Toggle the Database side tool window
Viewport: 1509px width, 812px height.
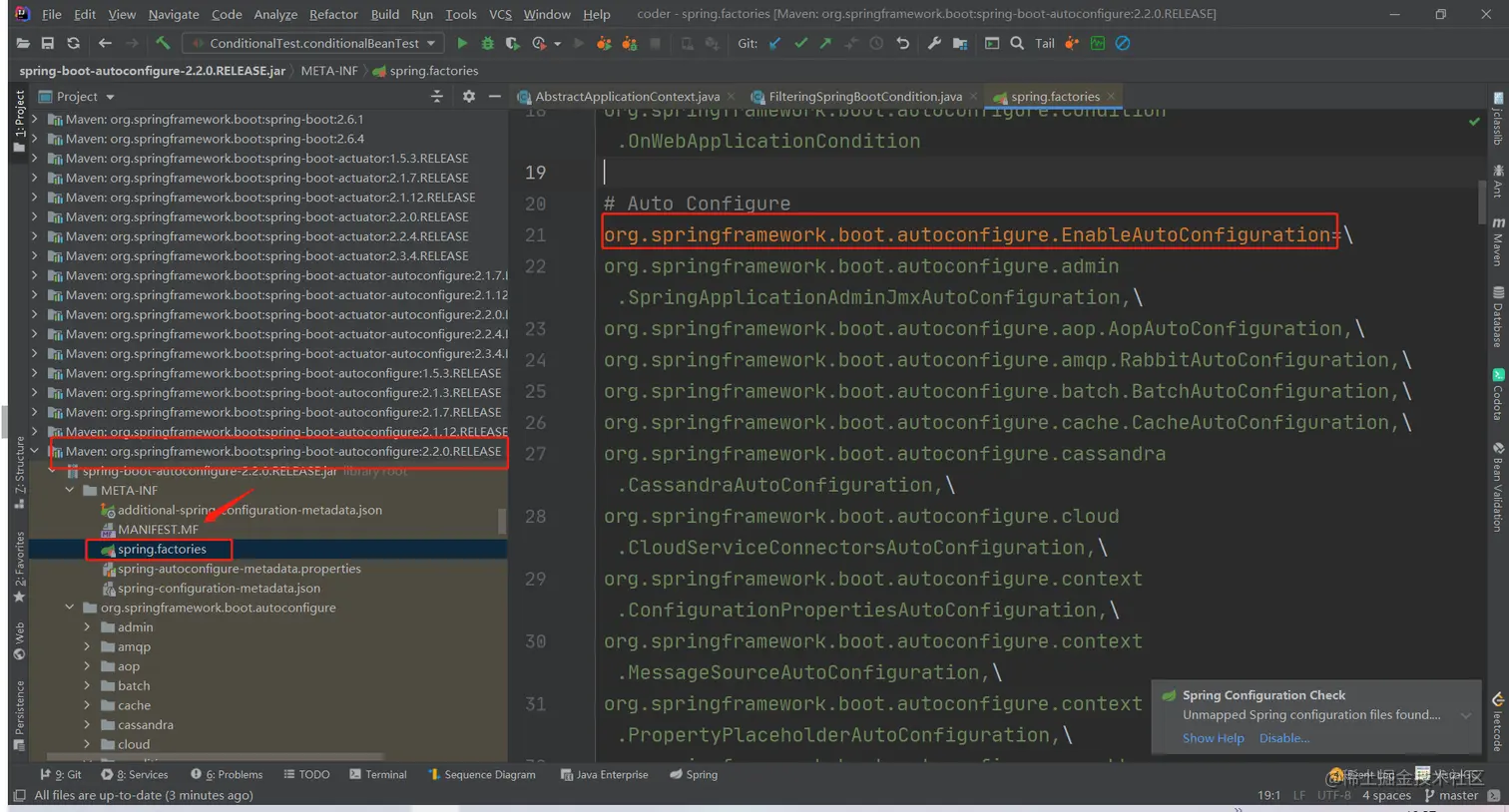click(1497, 317)
